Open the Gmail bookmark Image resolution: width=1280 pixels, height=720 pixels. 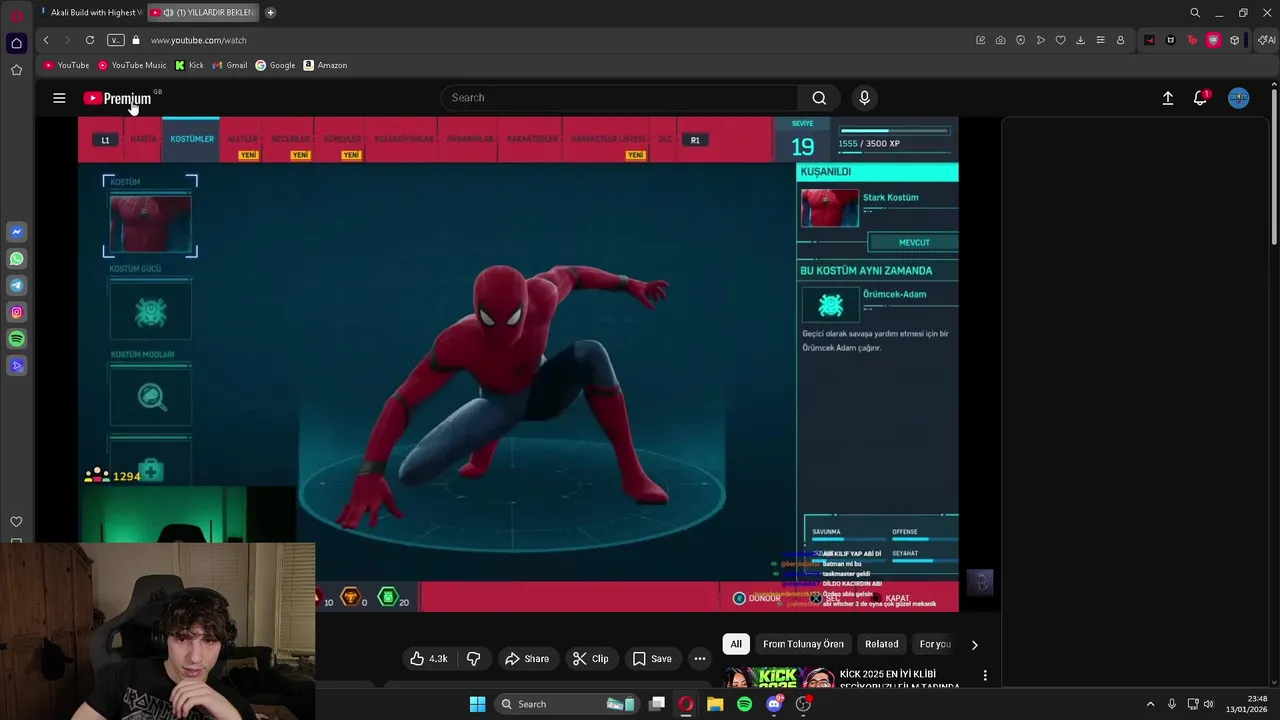tap(229, 65)
